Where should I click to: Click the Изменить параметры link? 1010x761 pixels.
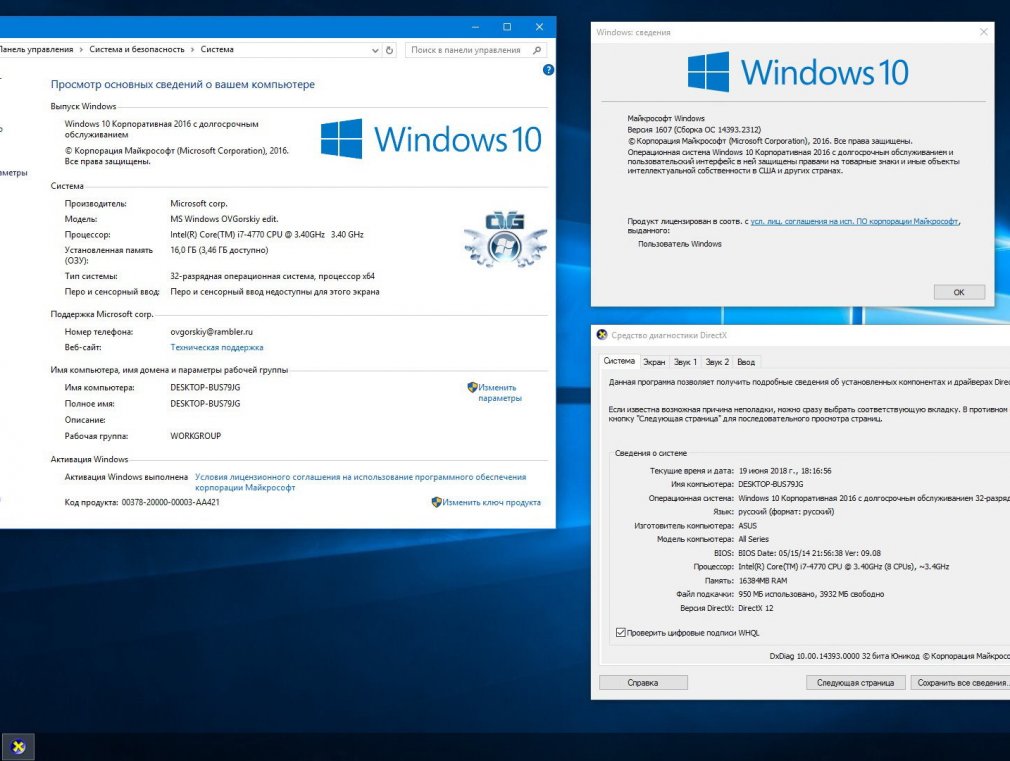click(x=499, y=392)
